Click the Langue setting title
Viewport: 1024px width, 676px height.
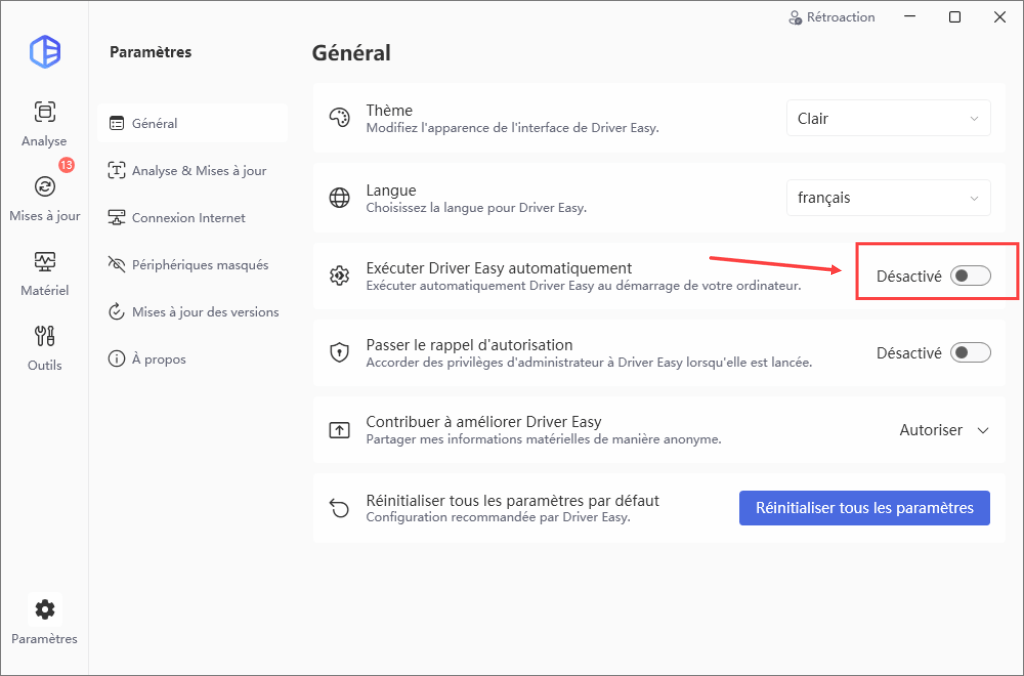click(x=391, y=190)
